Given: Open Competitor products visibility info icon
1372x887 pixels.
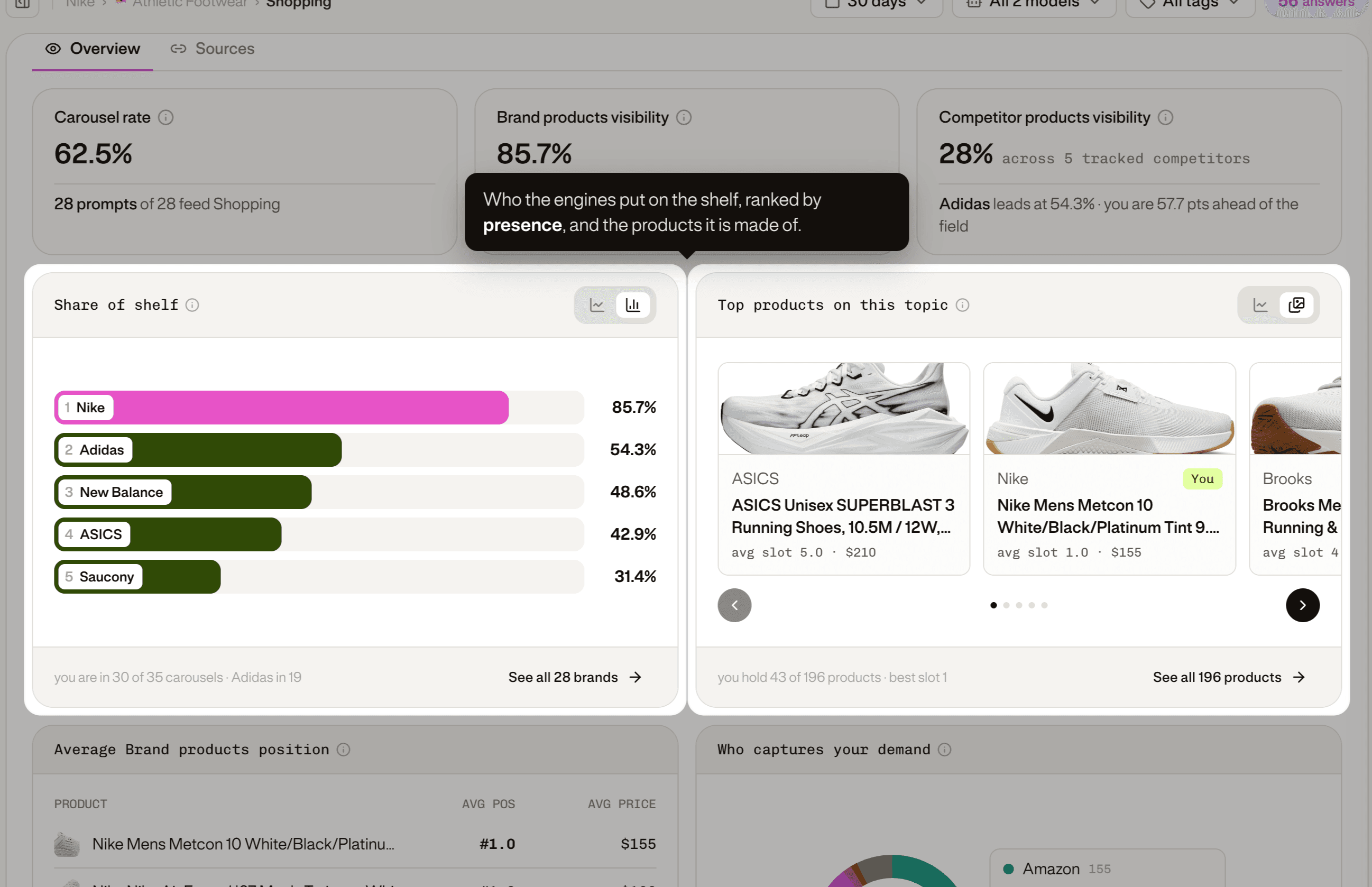Looking at the screenshot, I should tap(1165, 117).
